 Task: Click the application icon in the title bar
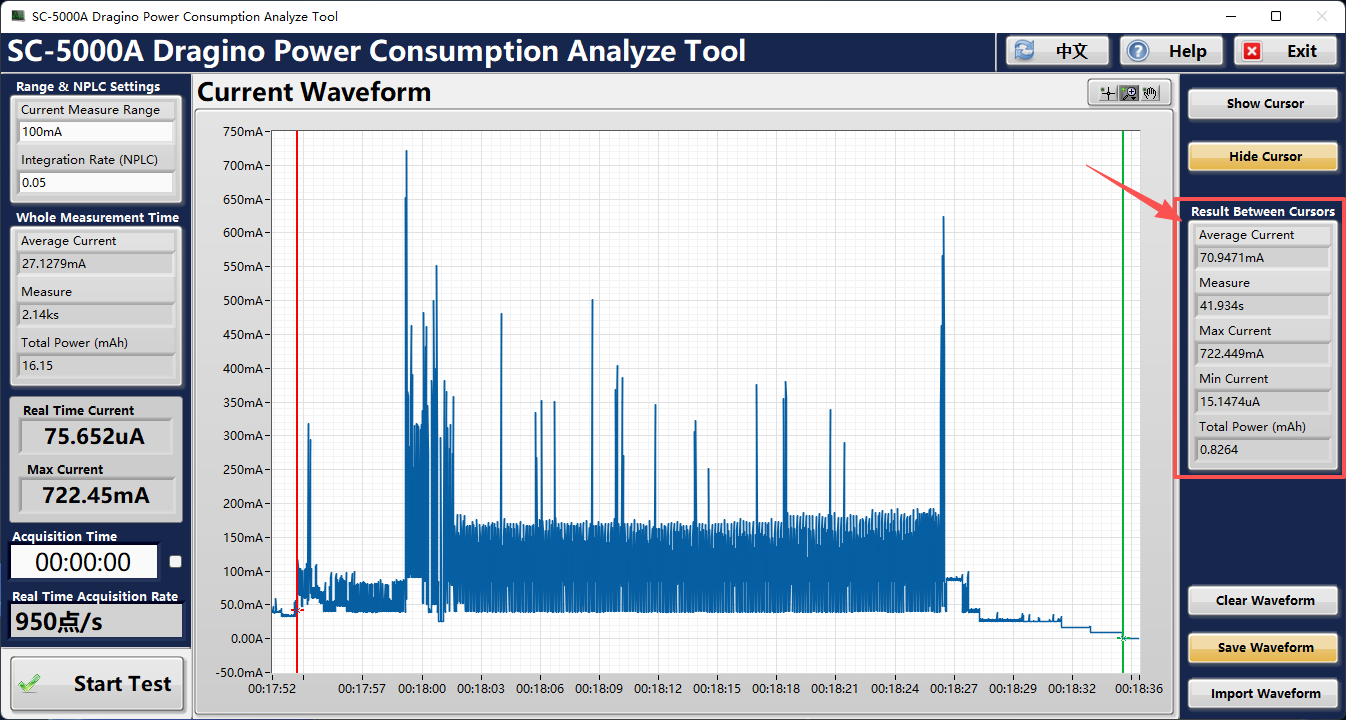tap(17, 16)
